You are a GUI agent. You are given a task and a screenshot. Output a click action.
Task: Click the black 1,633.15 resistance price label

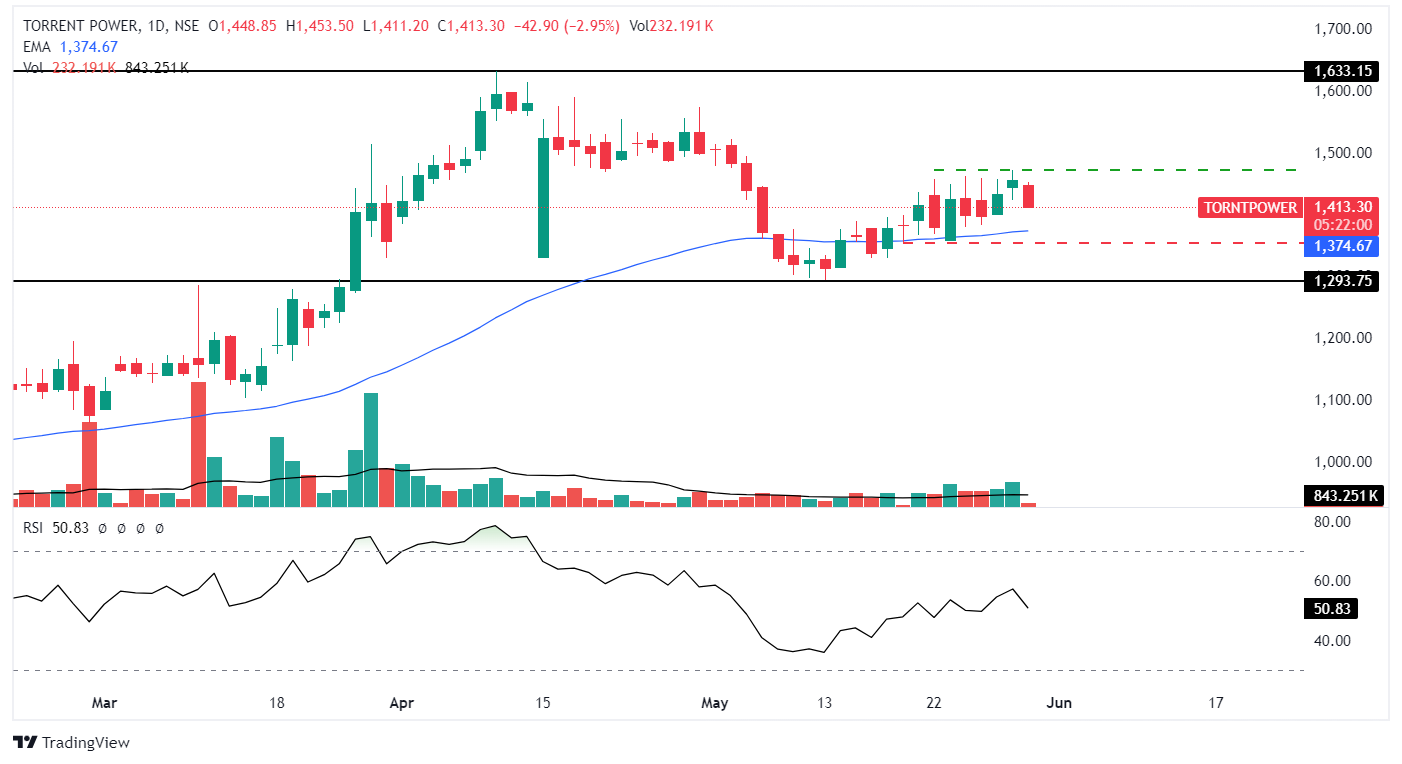(1341, 71)
